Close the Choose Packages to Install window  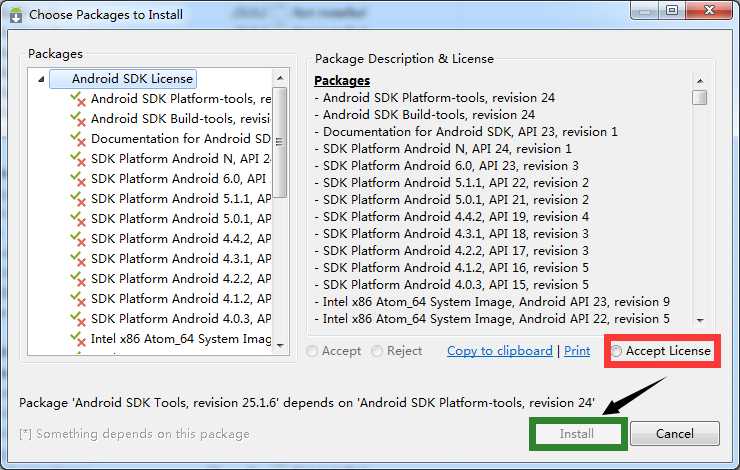coord(709,10)
